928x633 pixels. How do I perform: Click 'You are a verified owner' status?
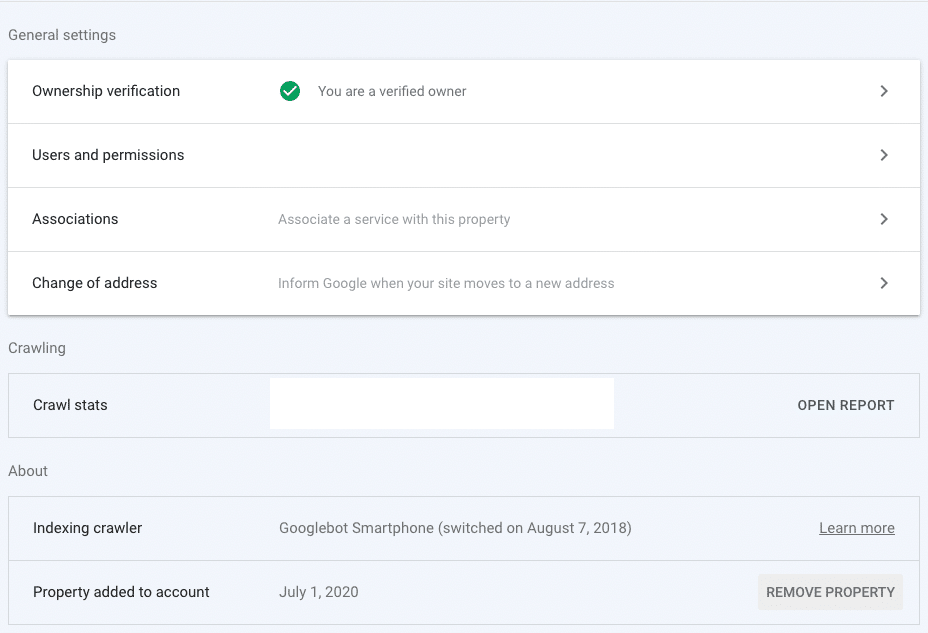click(392, 91)
